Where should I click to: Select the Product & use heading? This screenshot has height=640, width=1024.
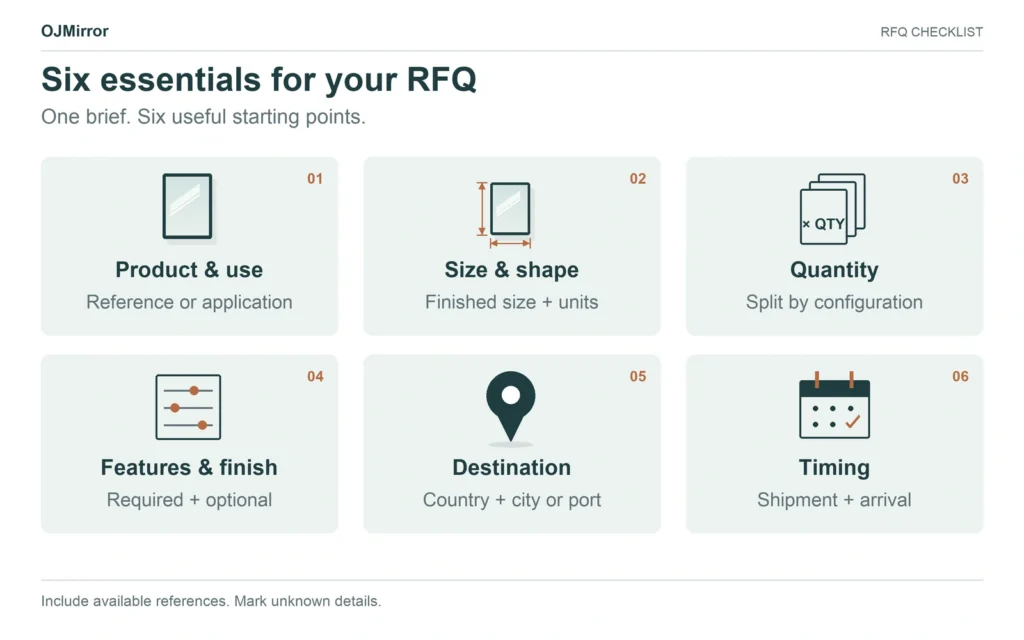coord(189,270)
